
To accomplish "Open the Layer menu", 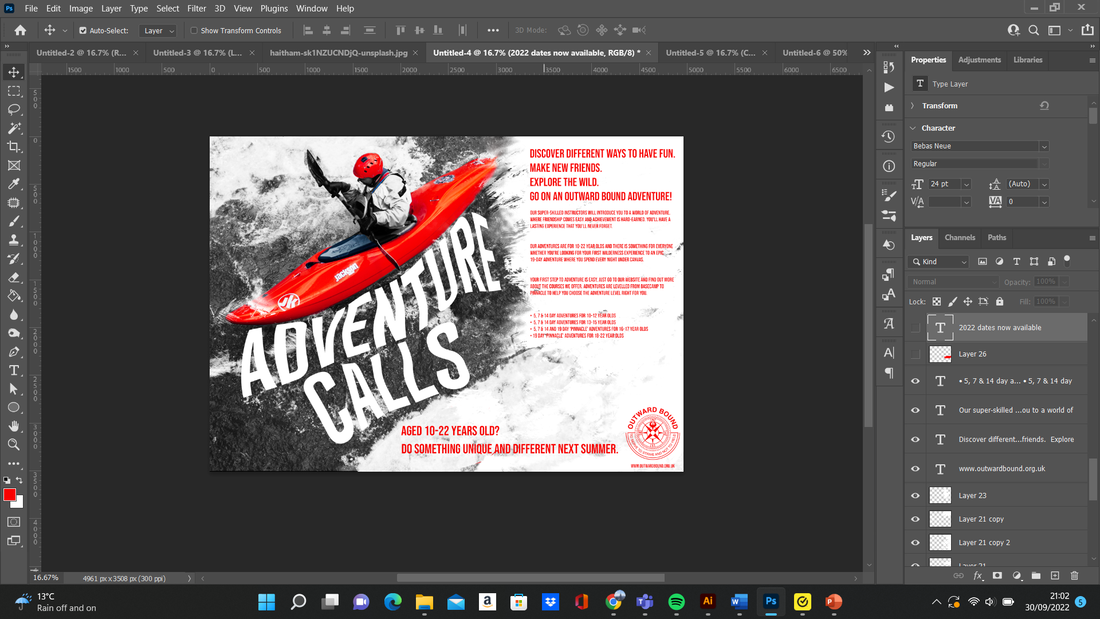I will (x=111, y=8).
